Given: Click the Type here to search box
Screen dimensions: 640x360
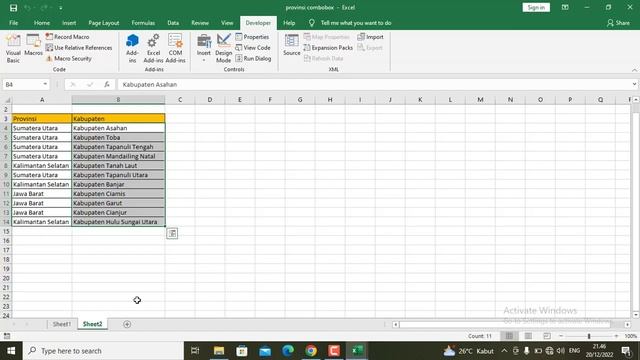Looking at the screenshot, I should [x=103, y=351].
